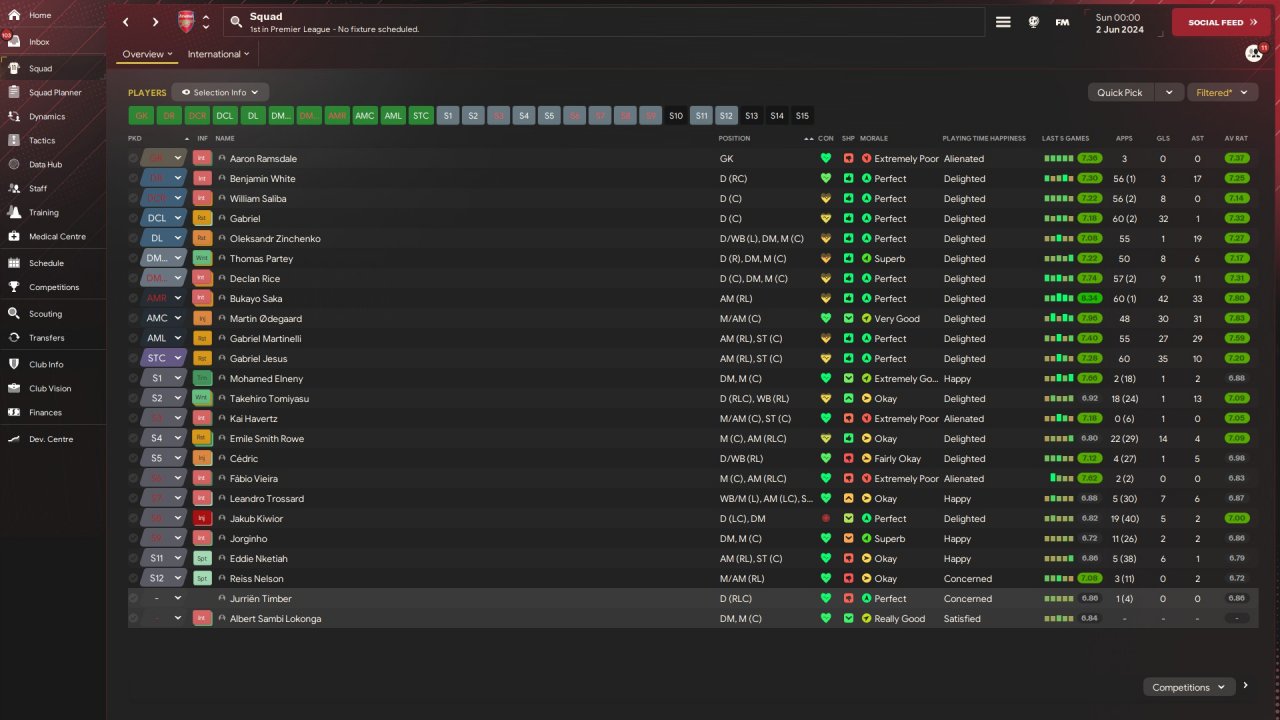
Task: Open Club Vision
Action: pyautogui.click(x=50, y=388)
